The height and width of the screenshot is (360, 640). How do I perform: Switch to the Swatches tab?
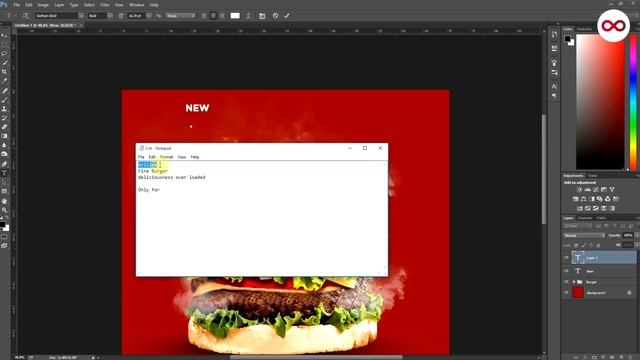(584, 29)
